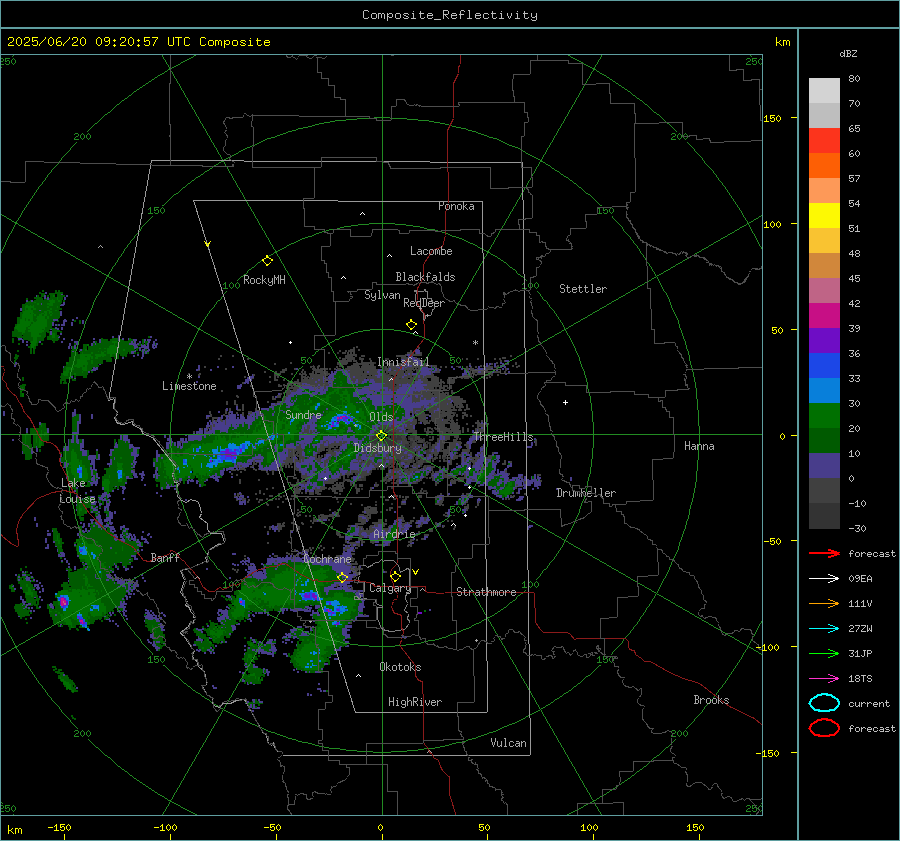The height and width of the screenshot is (841, 900).
Task: Click the Composite_Reflectivity title
Action: pos(450,15)
